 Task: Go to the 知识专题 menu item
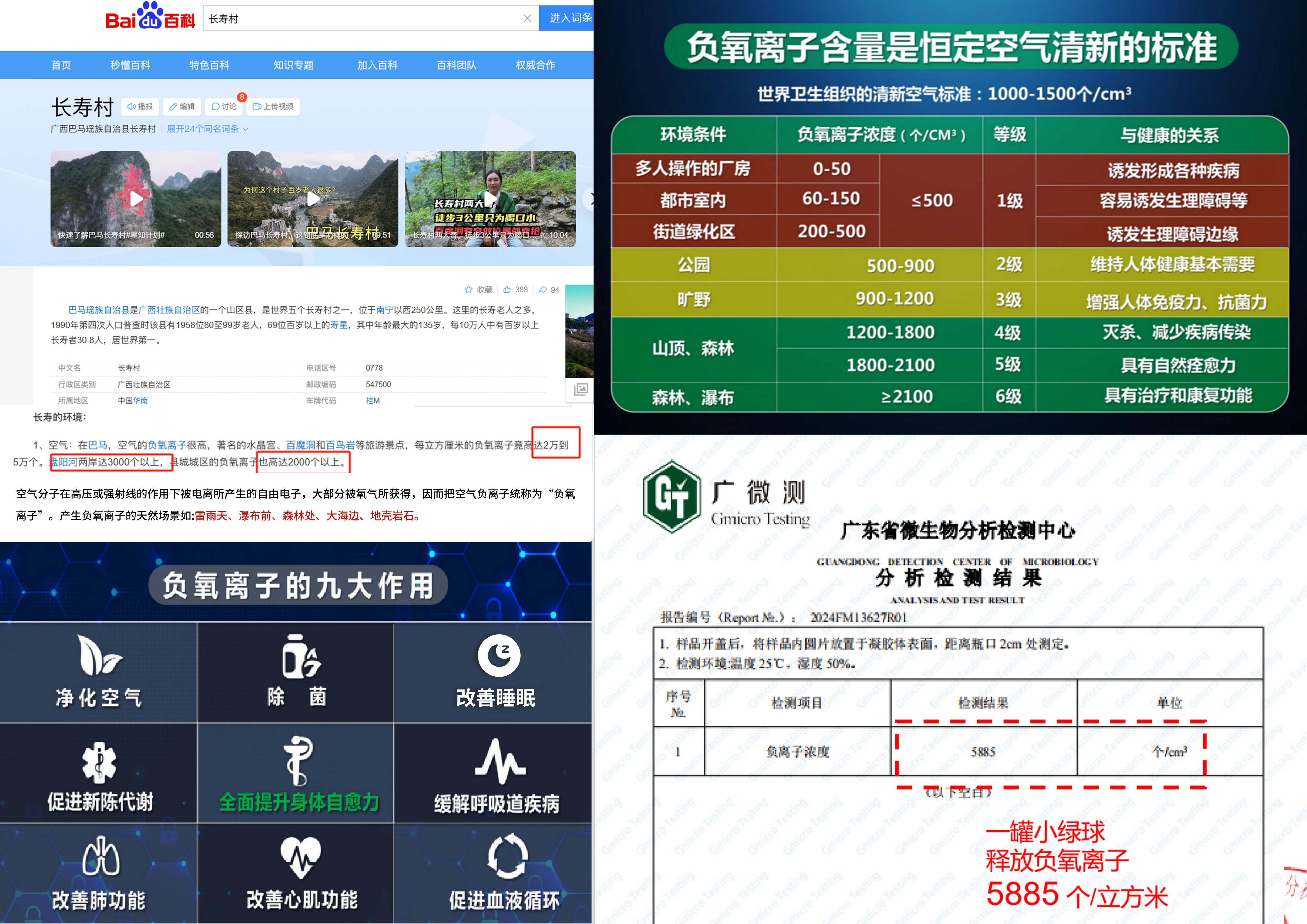tap(293, 65)
